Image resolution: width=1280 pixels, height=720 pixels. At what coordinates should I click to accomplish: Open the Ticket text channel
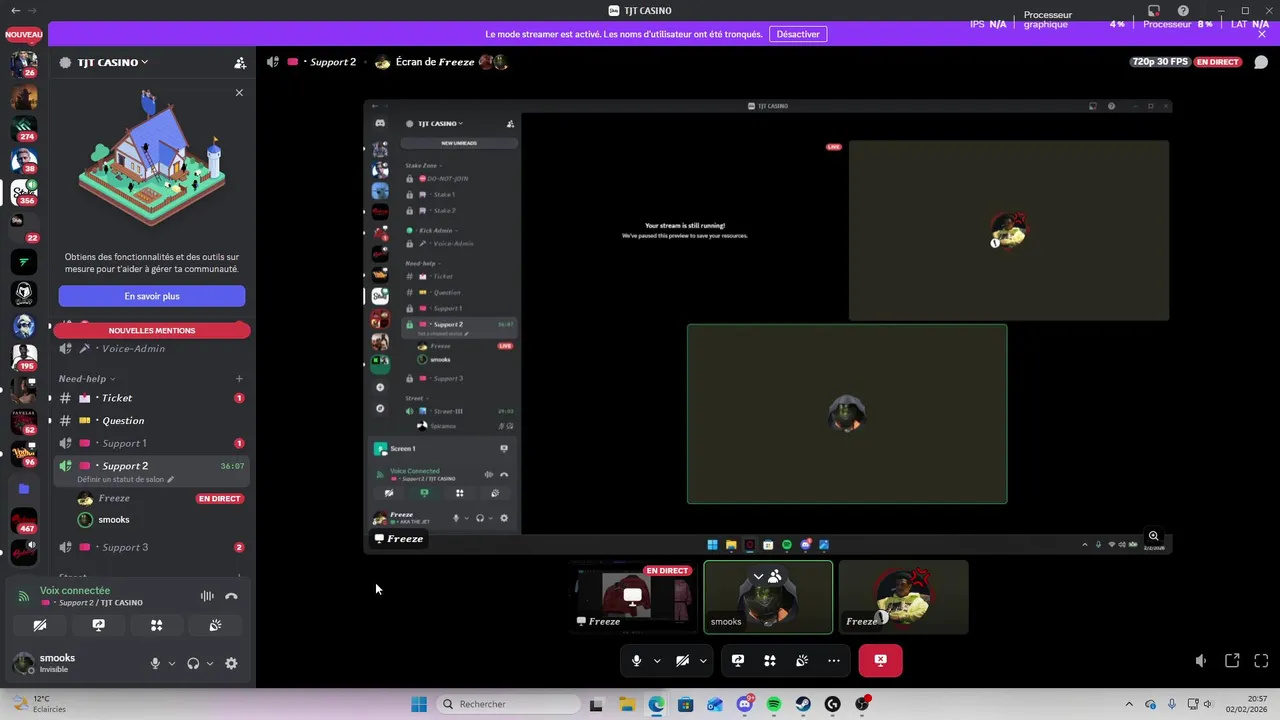tap(150, 398)
